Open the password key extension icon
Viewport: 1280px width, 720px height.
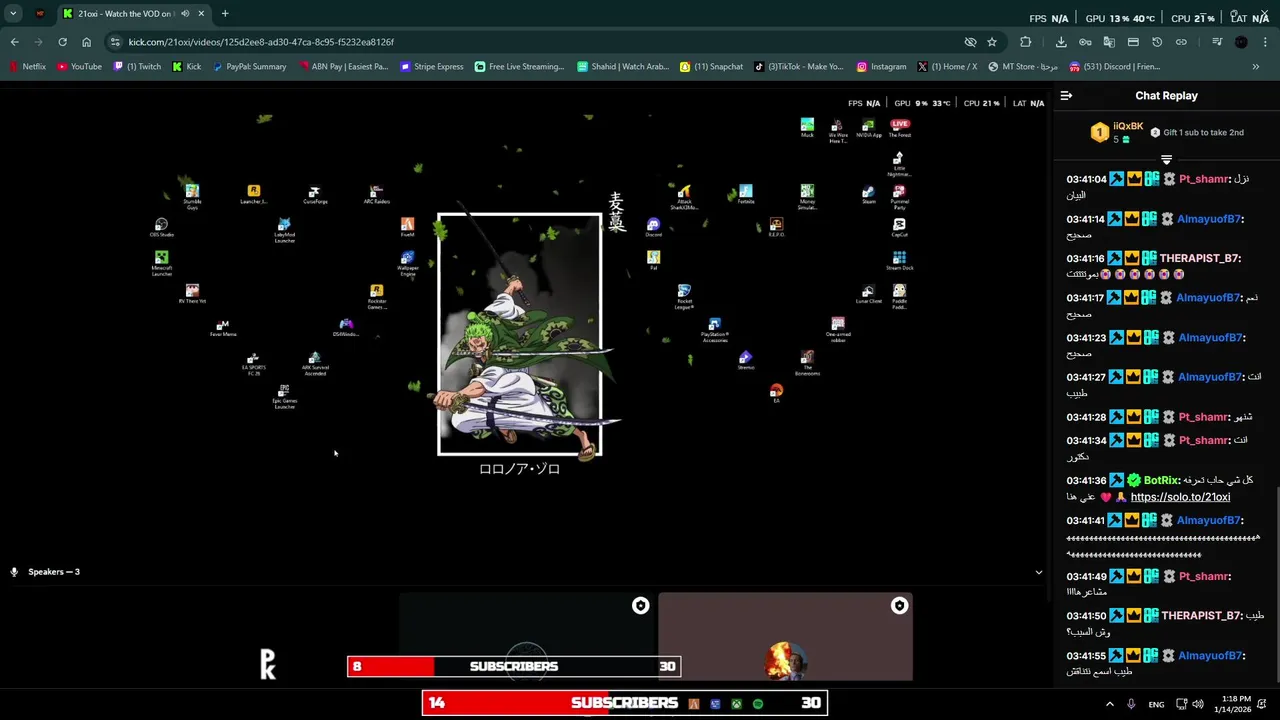pyautogui.click(x=1085, y=42)
